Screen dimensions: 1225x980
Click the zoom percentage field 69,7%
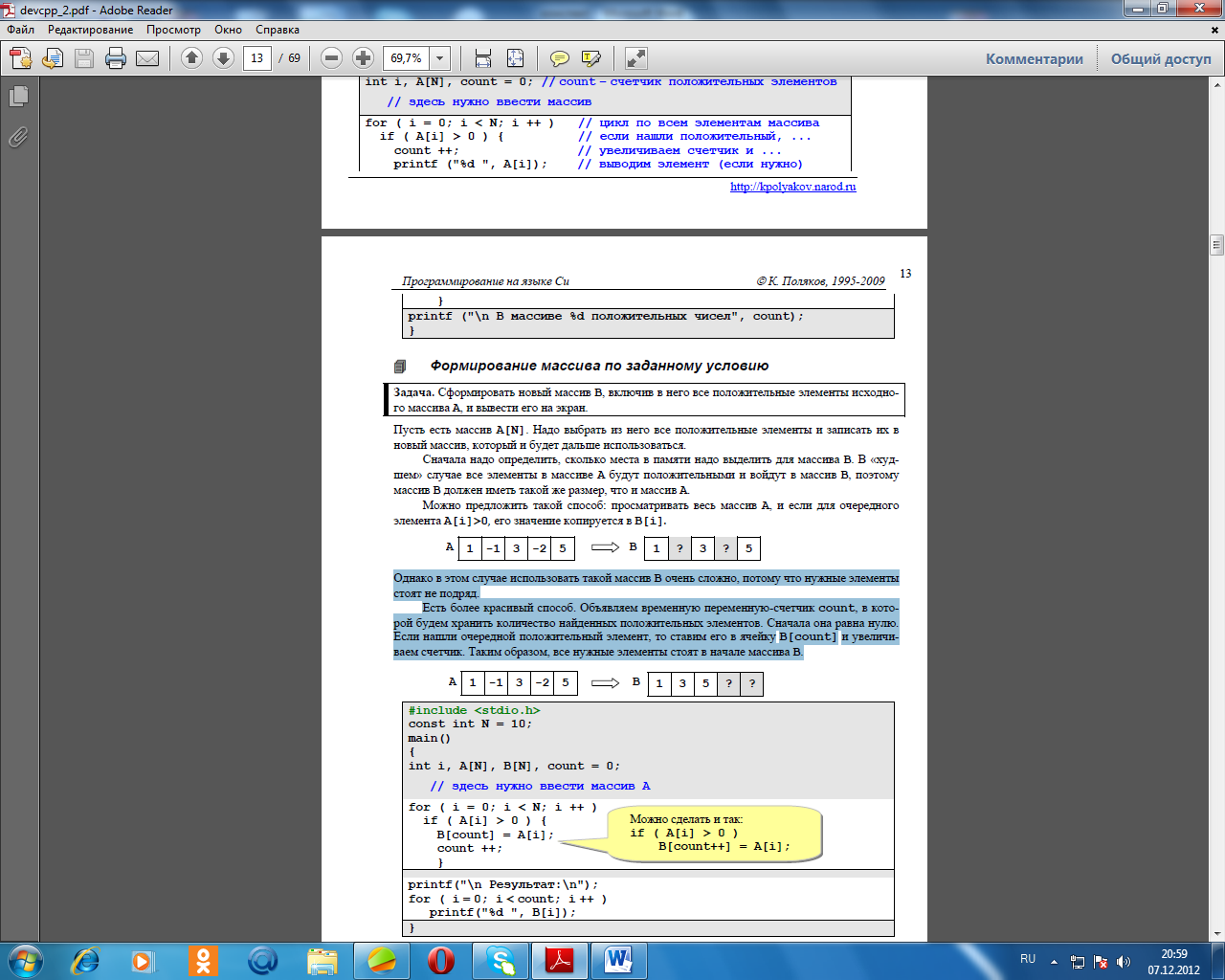pos(407,58)
